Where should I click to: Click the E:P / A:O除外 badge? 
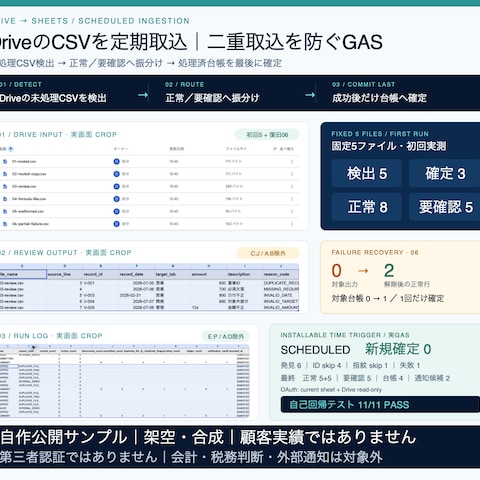[x=226, y=337]
